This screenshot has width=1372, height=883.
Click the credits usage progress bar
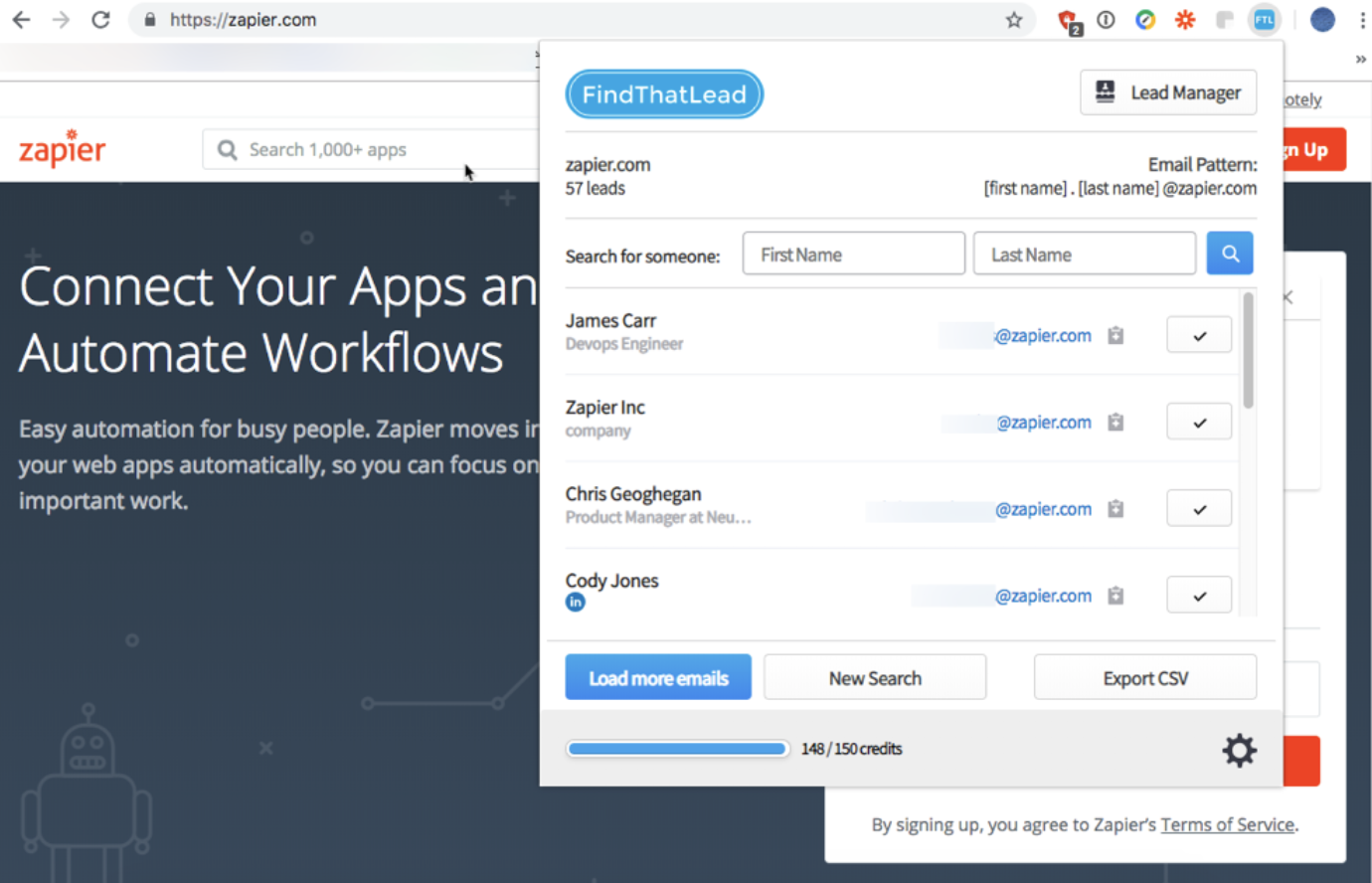click(677, 749)
